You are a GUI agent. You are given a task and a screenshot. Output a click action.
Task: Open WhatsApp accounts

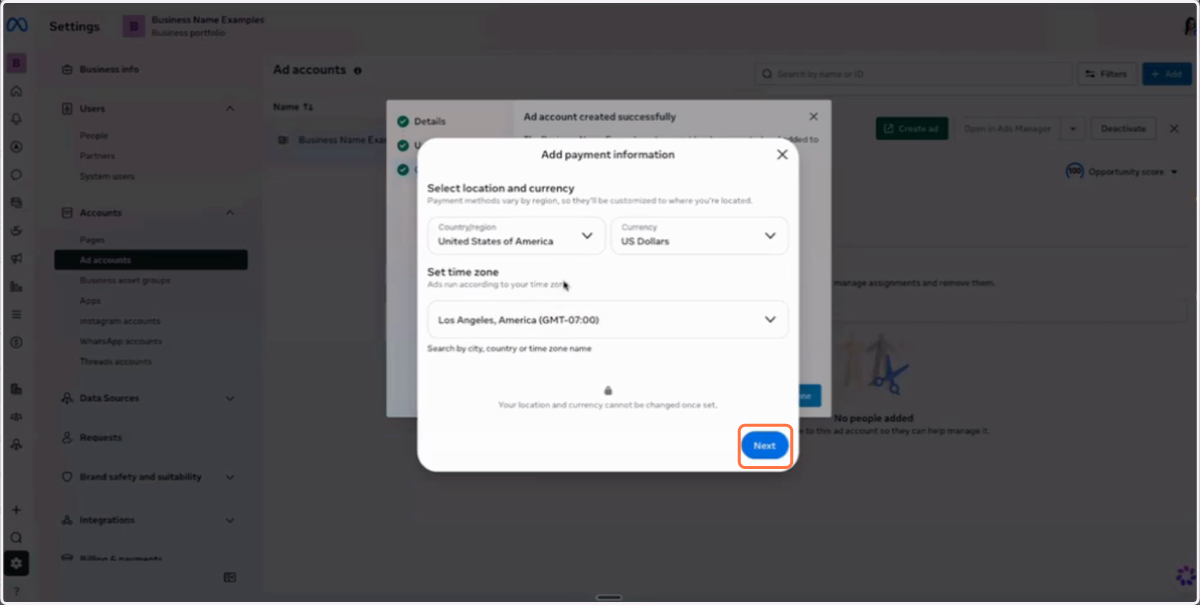coord(121,341)
